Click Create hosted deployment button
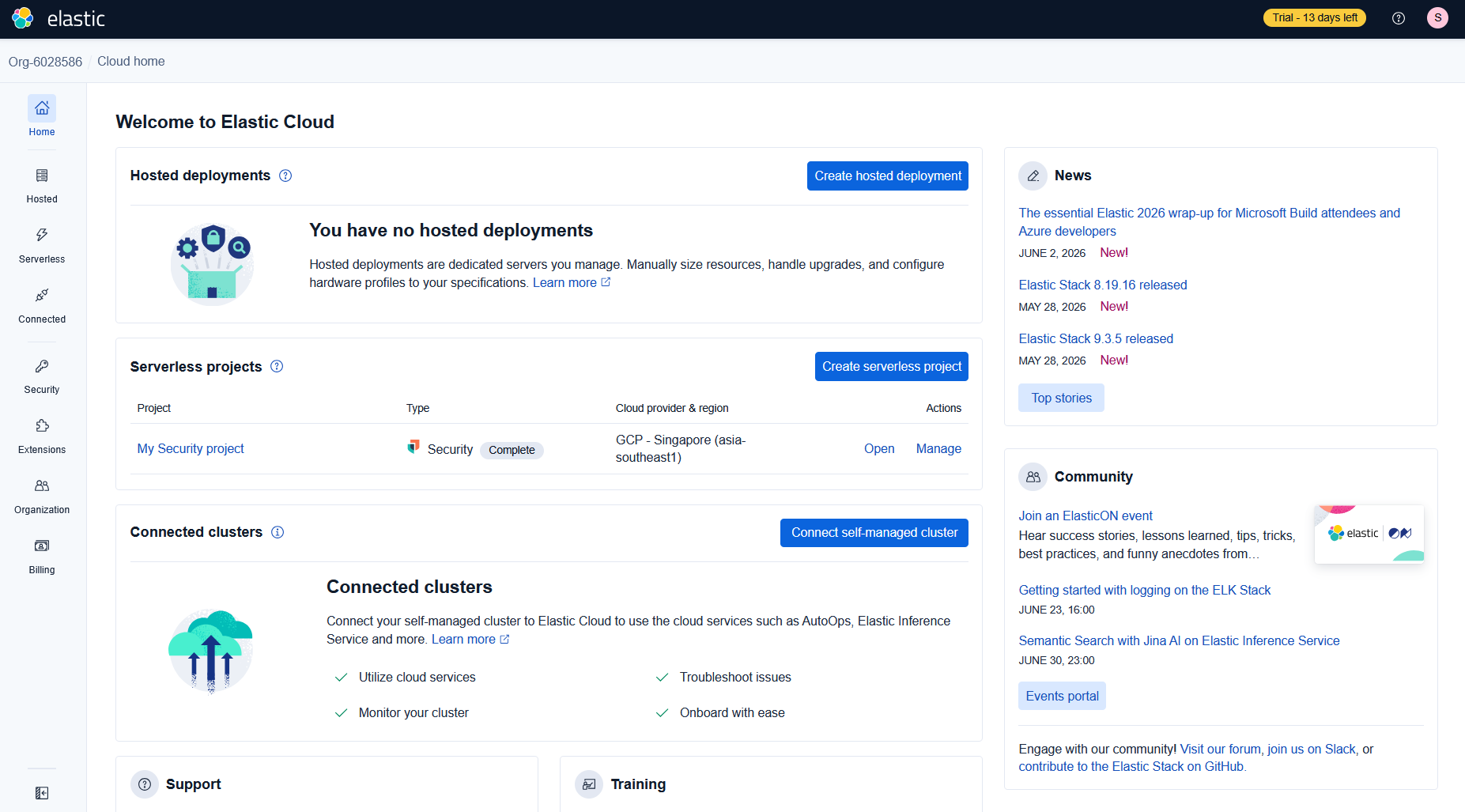This screenshot has height=812, width=1465. coord(888,176)
